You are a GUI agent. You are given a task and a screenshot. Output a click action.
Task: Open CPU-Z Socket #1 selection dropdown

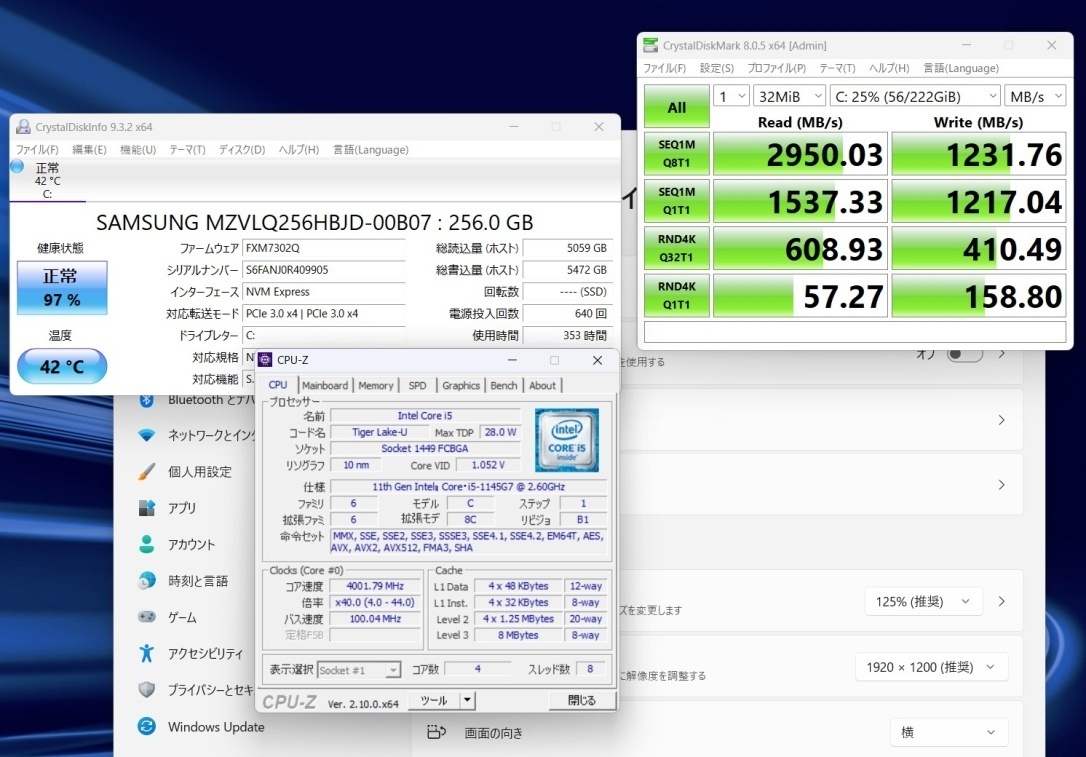(x=359, y=670)
